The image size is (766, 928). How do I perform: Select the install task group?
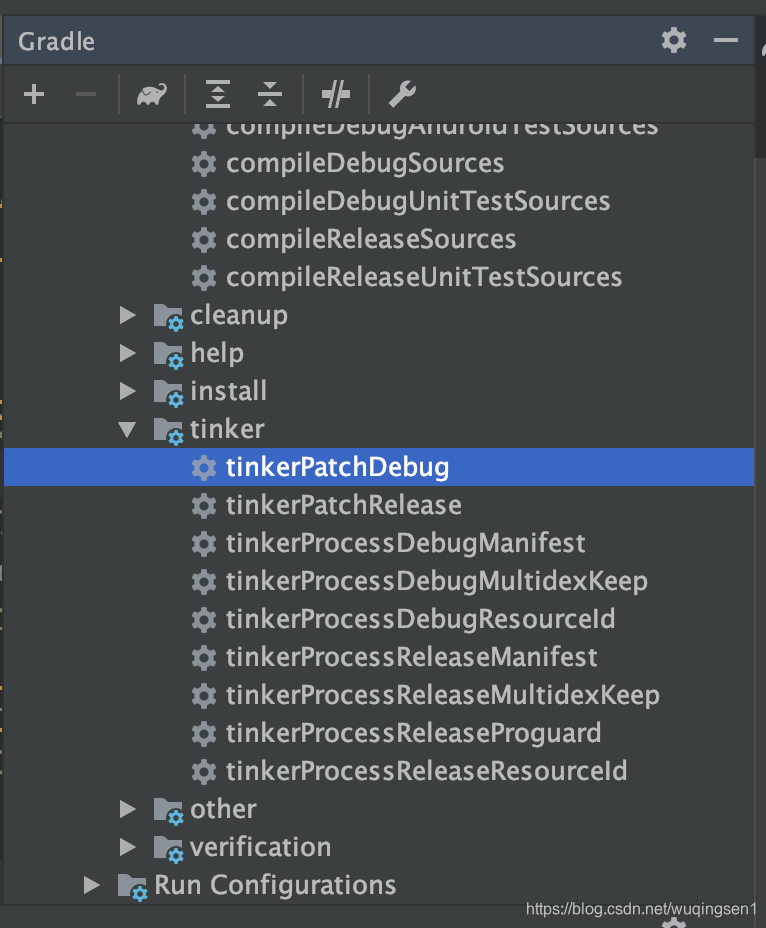pos(228,391)
